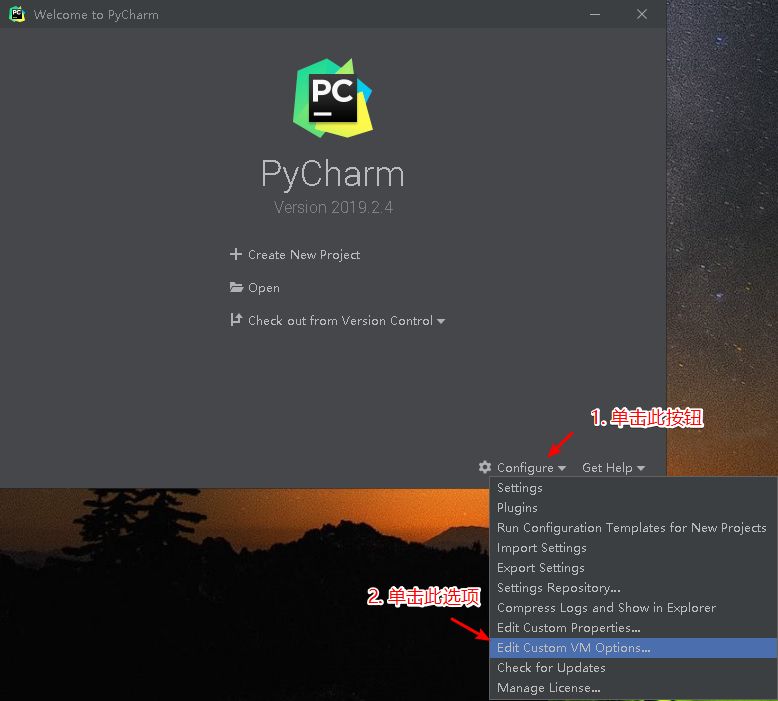Screen dimensions: 778x701
Task: Minimize the Welcome to PyCharm window
Action: [x=596, y=15]
